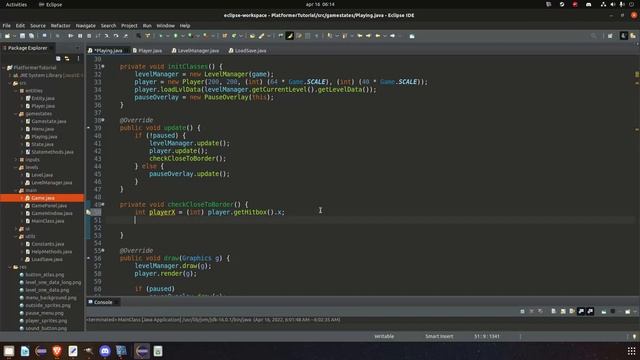Expand the inputs package arrow
Viewport: 640px width, 360px height.
[x=16, y=160]
